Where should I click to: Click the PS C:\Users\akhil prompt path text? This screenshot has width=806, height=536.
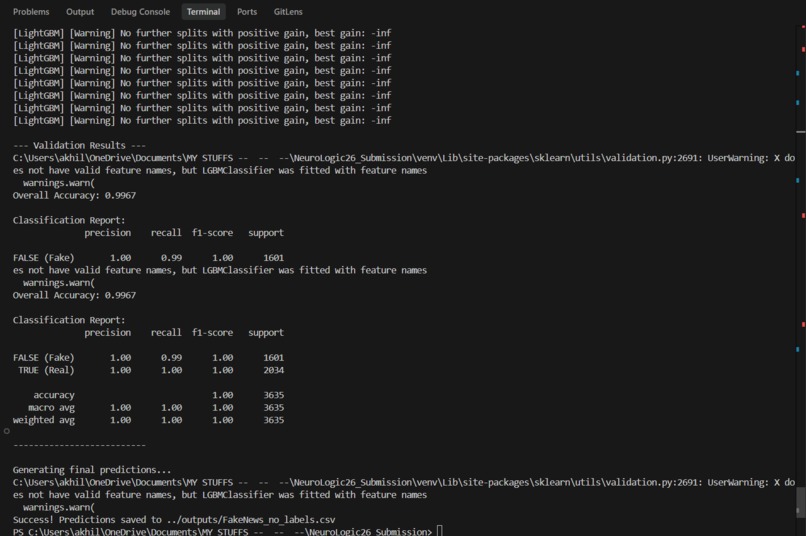click(x=222, y=531)
